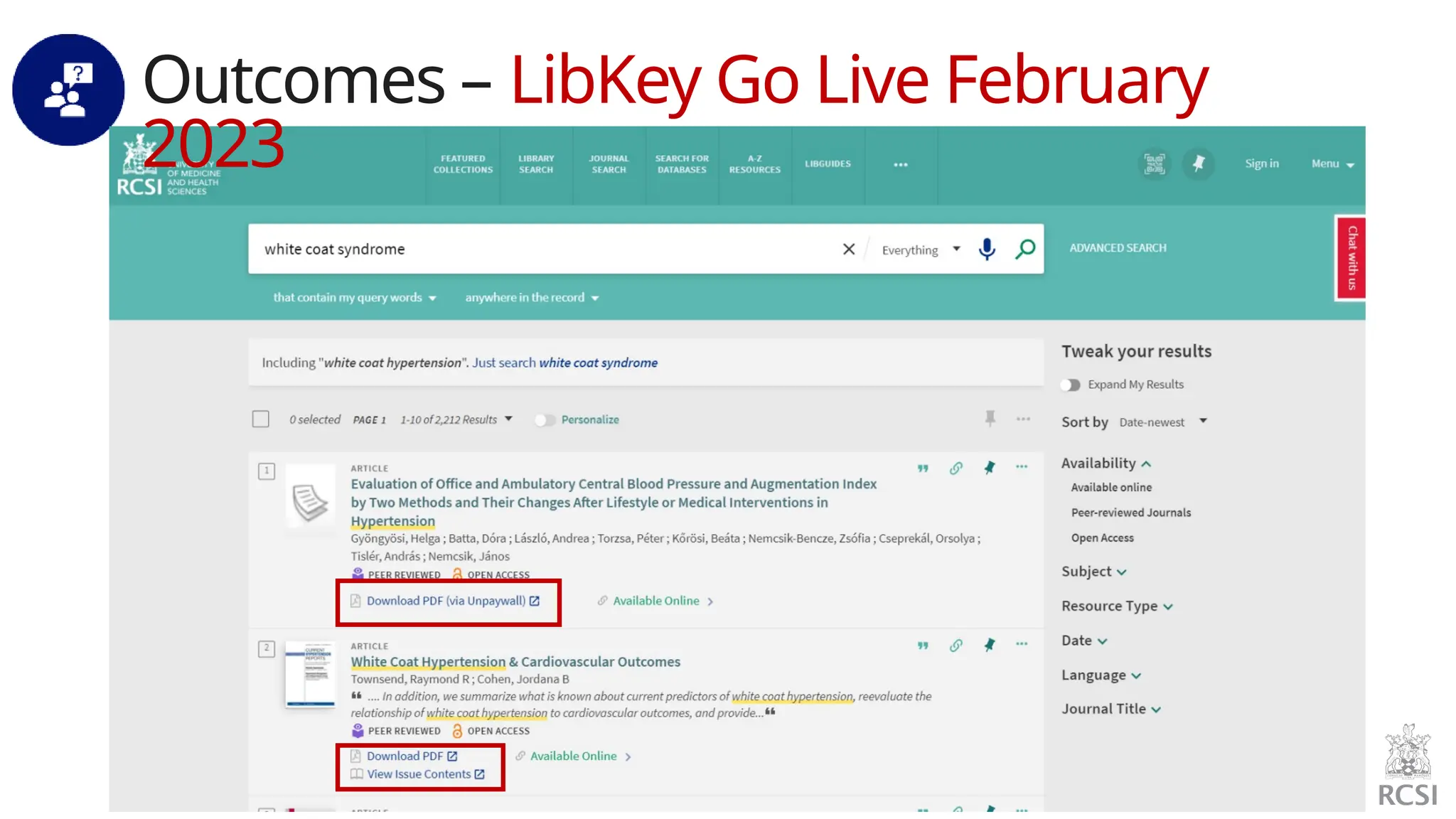The height and width of the screenshot is (819, 1456).
Task: Filter by Available online
Action: [1111, 488]
